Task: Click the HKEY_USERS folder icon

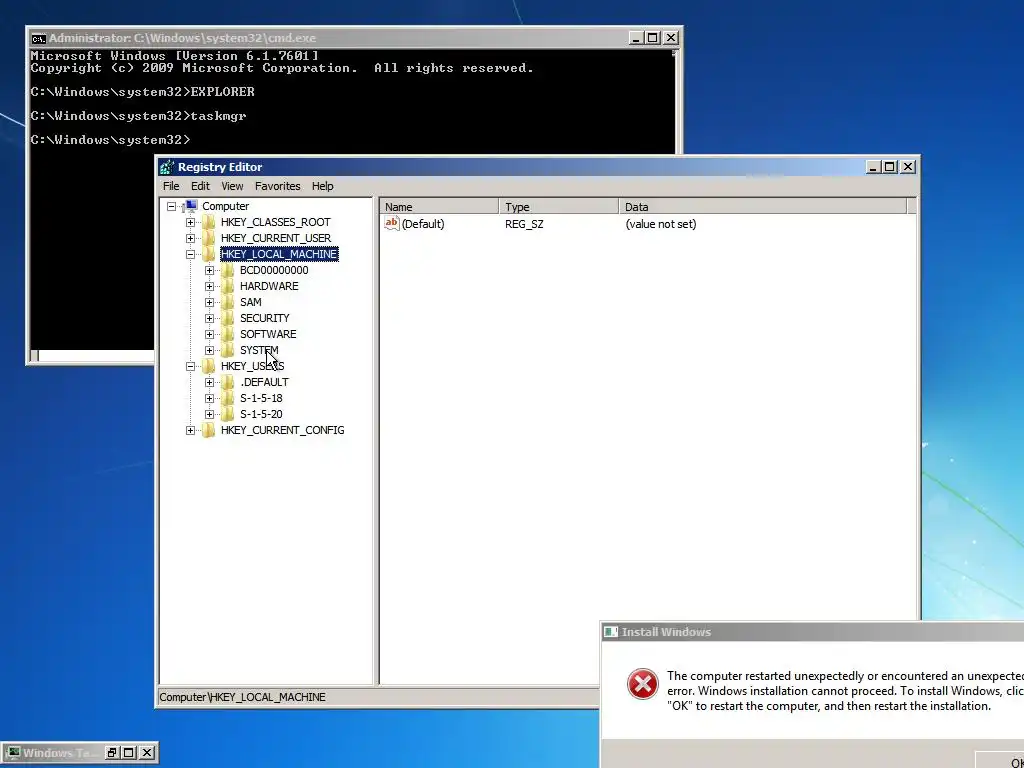Action: click(208, 366)
